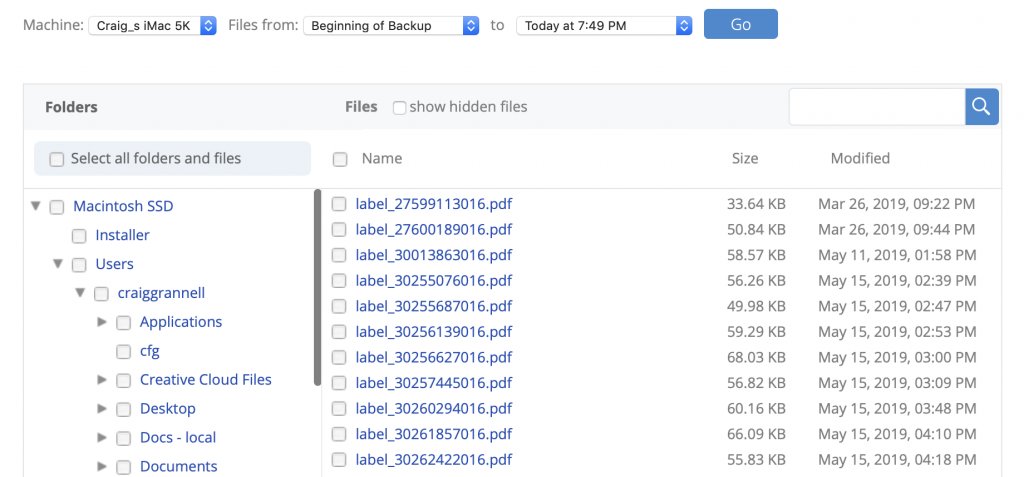Open file label_30256627016.pdf
Viewport: 1024px width, 477px height.
click(434, 357)
